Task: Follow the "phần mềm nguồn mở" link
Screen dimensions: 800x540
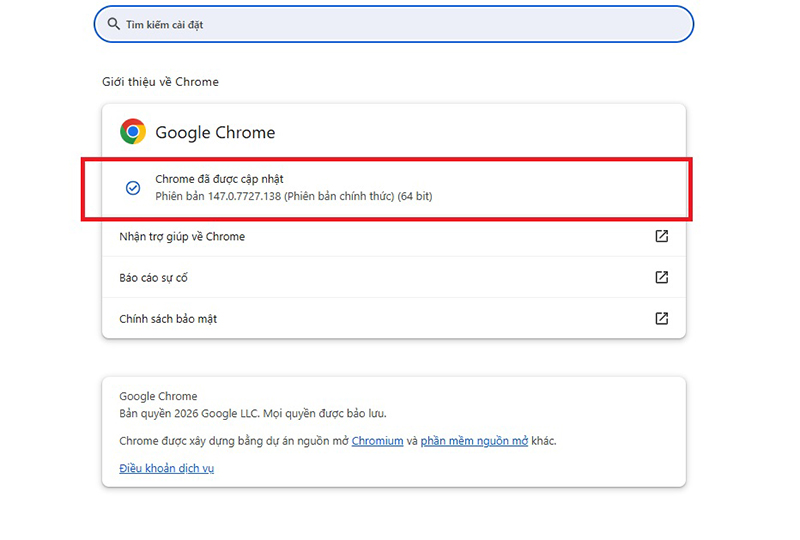Action: pyautogui.click(x=474, y=441)
